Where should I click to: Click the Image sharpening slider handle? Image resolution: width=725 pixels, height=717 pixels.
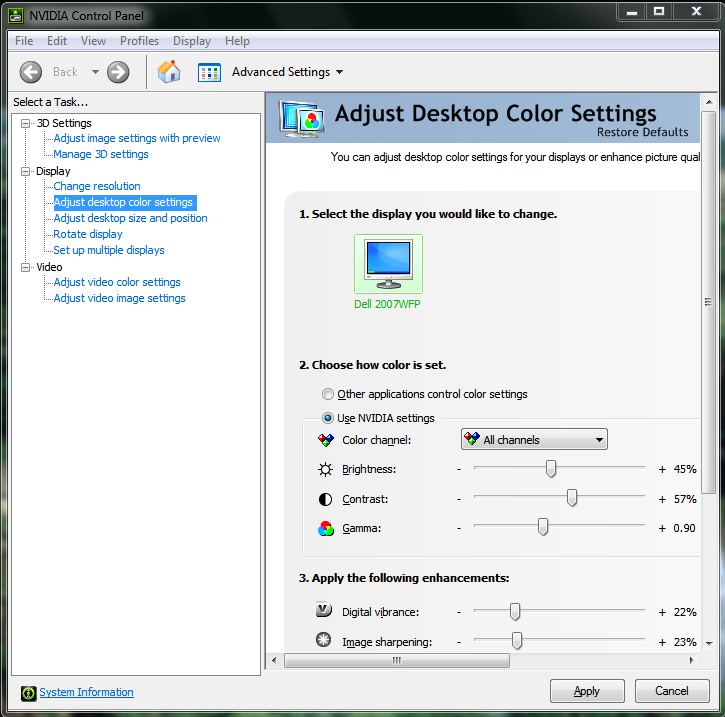click(x=517, y=641)
